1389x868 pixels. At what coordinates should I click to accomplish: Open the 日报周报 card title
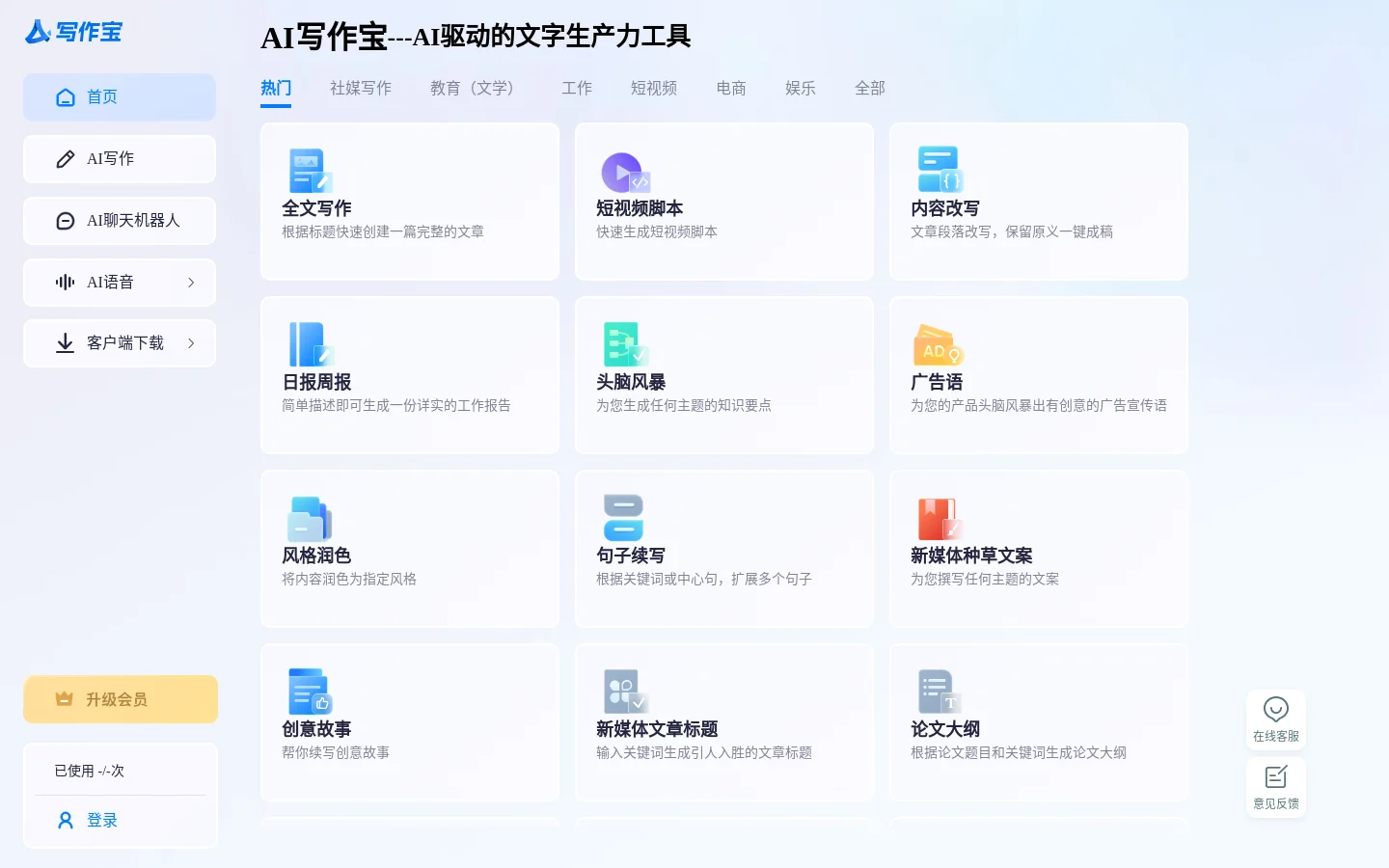click(x=316, y=382)
